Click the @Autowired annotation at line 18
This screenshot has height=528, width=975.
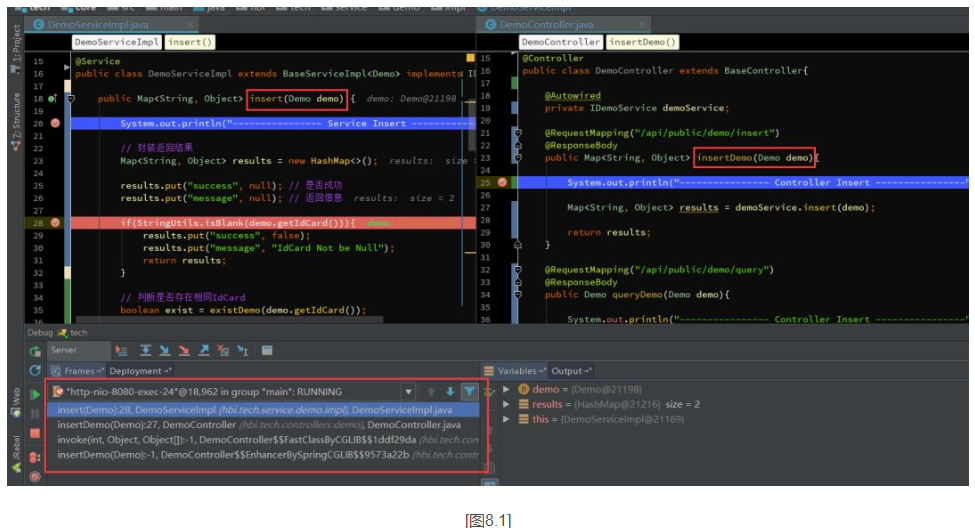(x=573, y=95)
